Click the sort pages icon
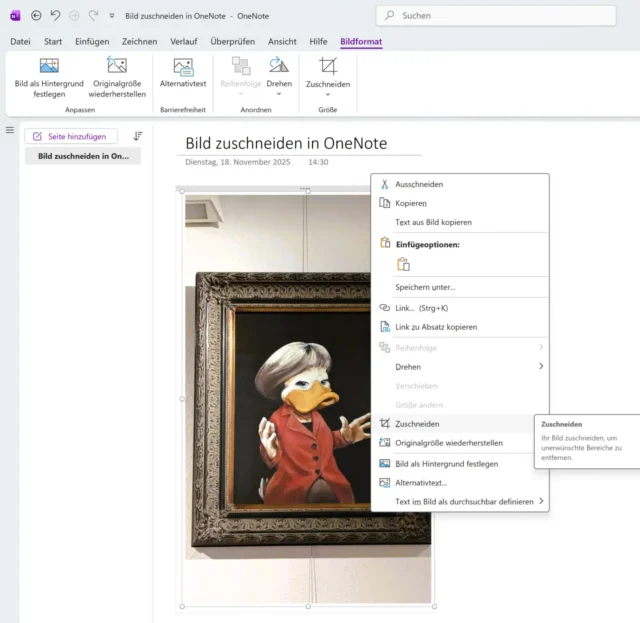 pyautogui.click(x=138, y=136)
